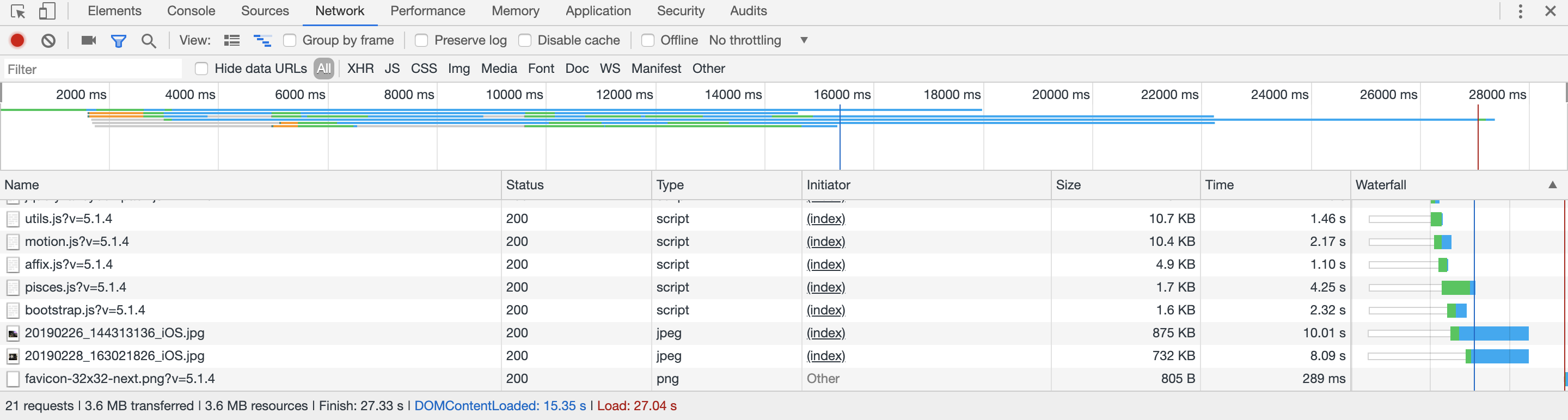Click the capture screenshots camera icon

[x=89, y=41]
